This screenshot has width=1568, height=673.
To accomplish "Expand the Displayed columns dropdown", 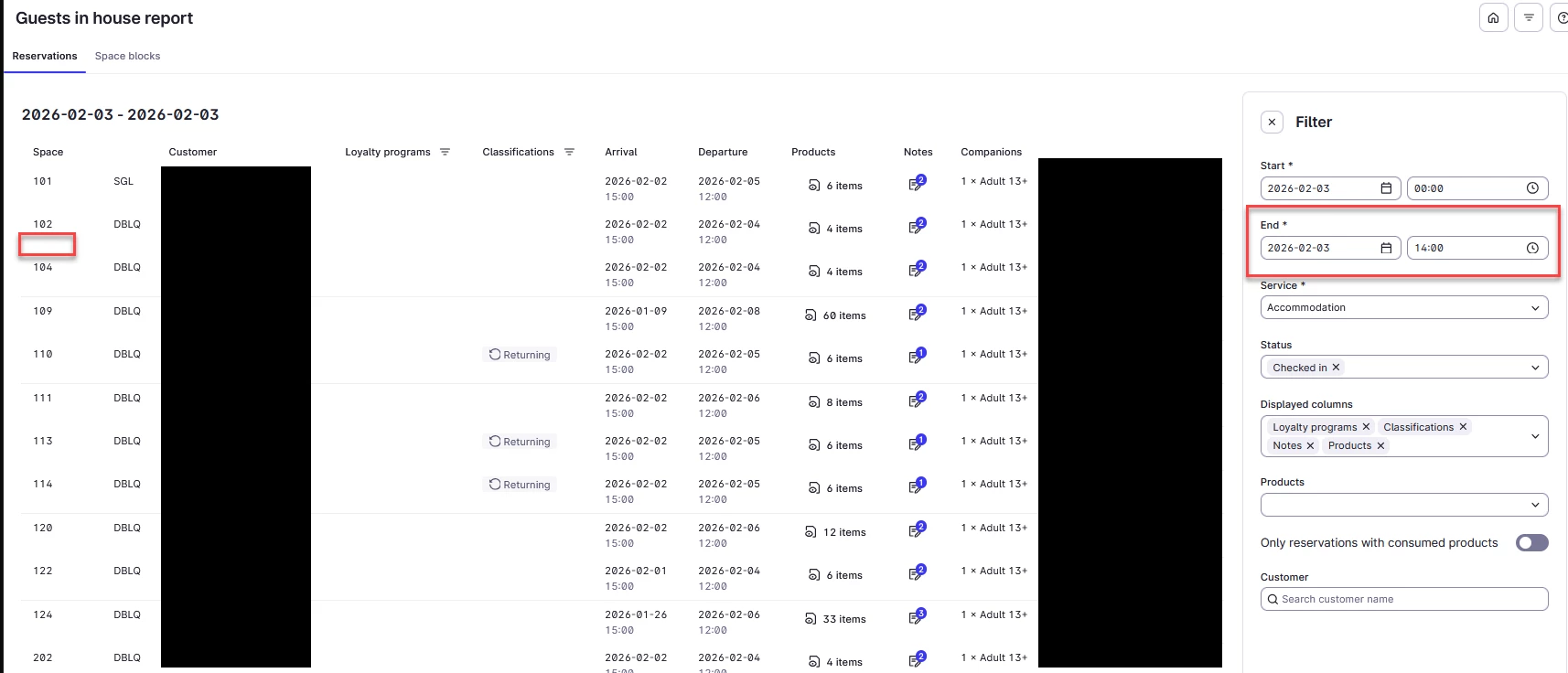I will tap(1535, 436).
